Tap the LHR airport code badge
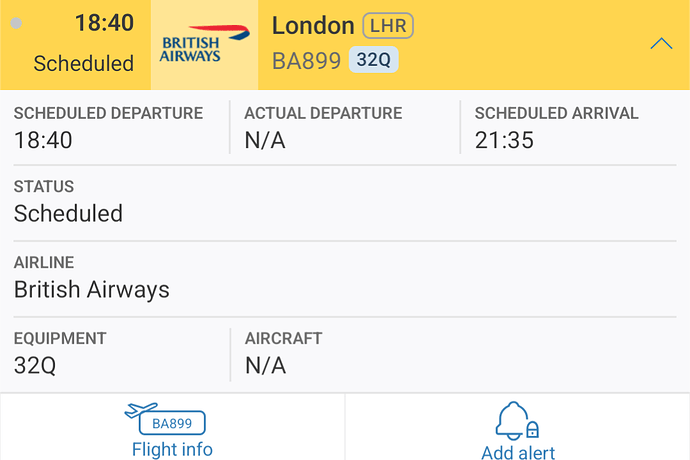Image resolution: width=690 pixels, height=460 pixels. tap(388, 26)
